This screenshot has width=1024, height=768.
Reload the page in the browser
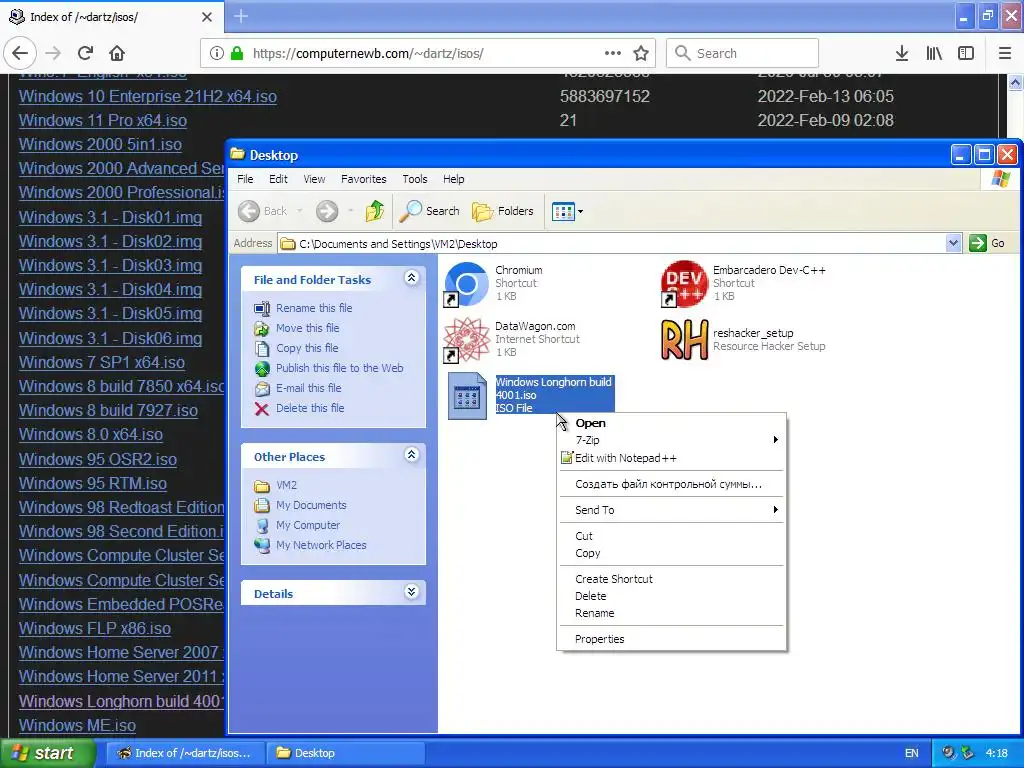(85, 53)
